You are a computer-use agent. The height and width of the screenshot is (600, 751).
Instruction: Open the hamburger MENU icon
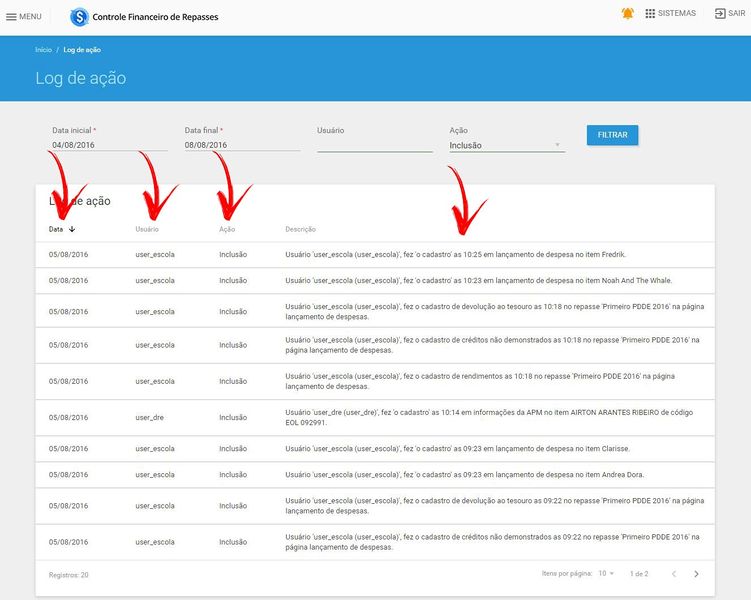click(x=11, y=17)
